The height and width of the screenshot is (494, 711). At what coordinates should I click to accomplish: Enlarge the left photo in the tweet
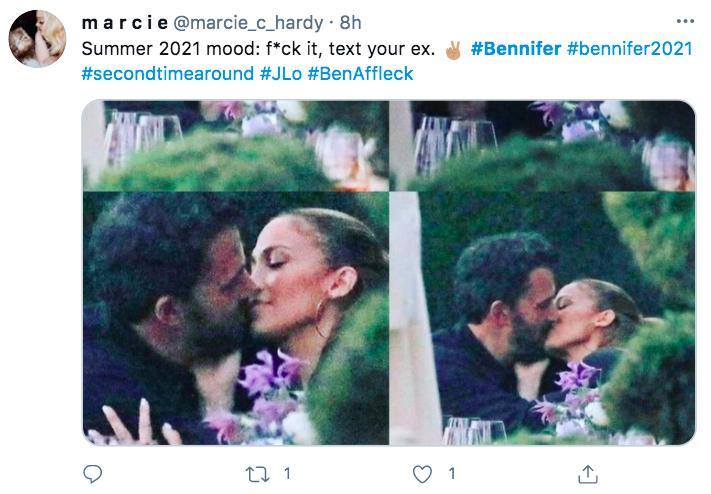click(x=235, y=272)
